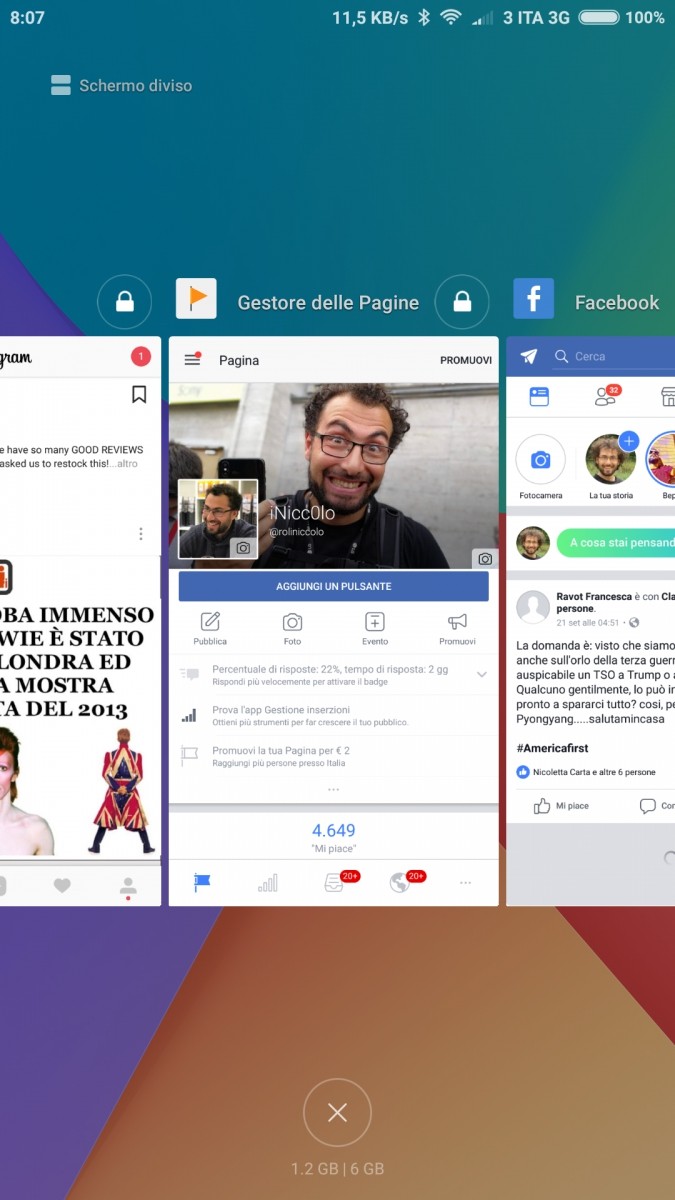The width and height of the screenshot is (675, 1200).
Task: Open the hamburger menu in Pagina card
Action: click(x=192, y=359)
